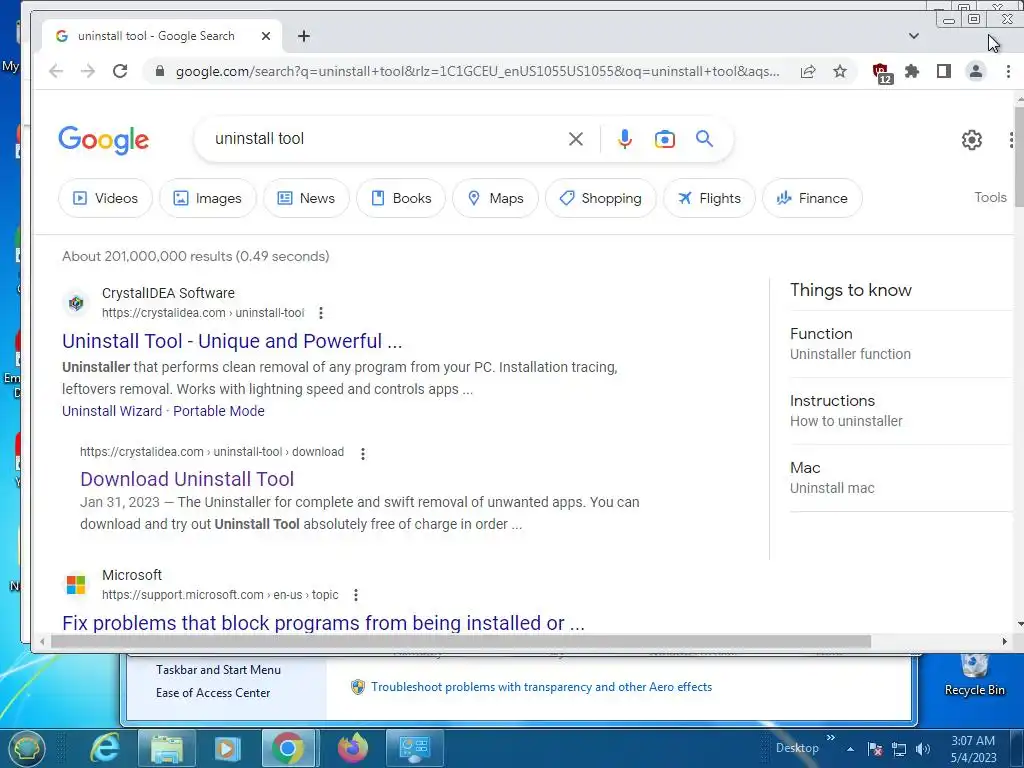
Task: Open 'Troubleshoot problems with transparency' in Control Panel
Action: point(541,686)
